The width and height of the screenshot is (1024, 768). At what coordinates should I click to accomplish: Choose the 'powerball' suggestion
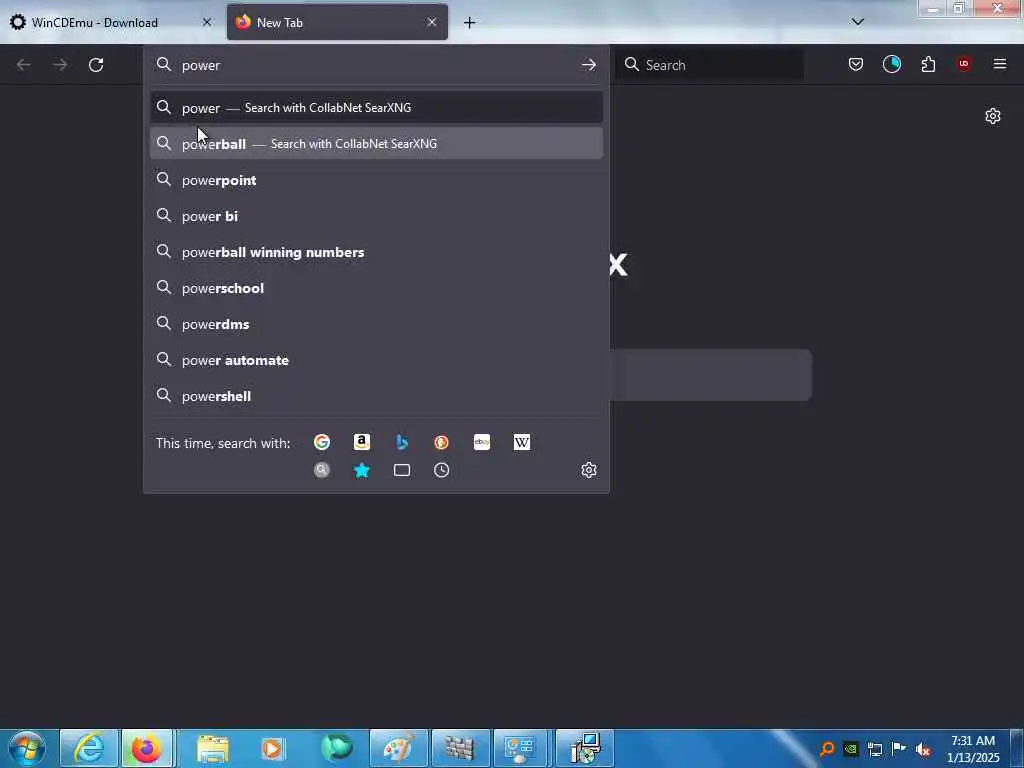(376, 144)
